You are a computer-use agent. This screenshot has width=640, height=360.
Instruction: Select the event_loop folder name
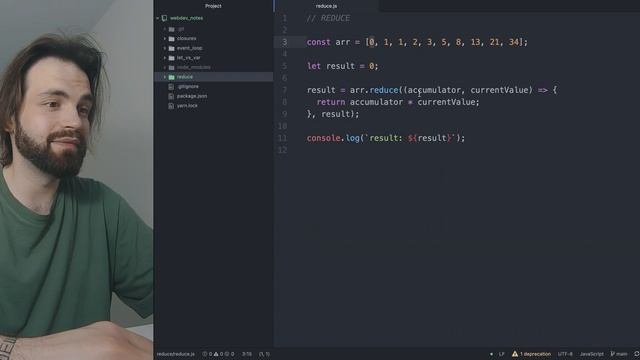tap(189, 48)
